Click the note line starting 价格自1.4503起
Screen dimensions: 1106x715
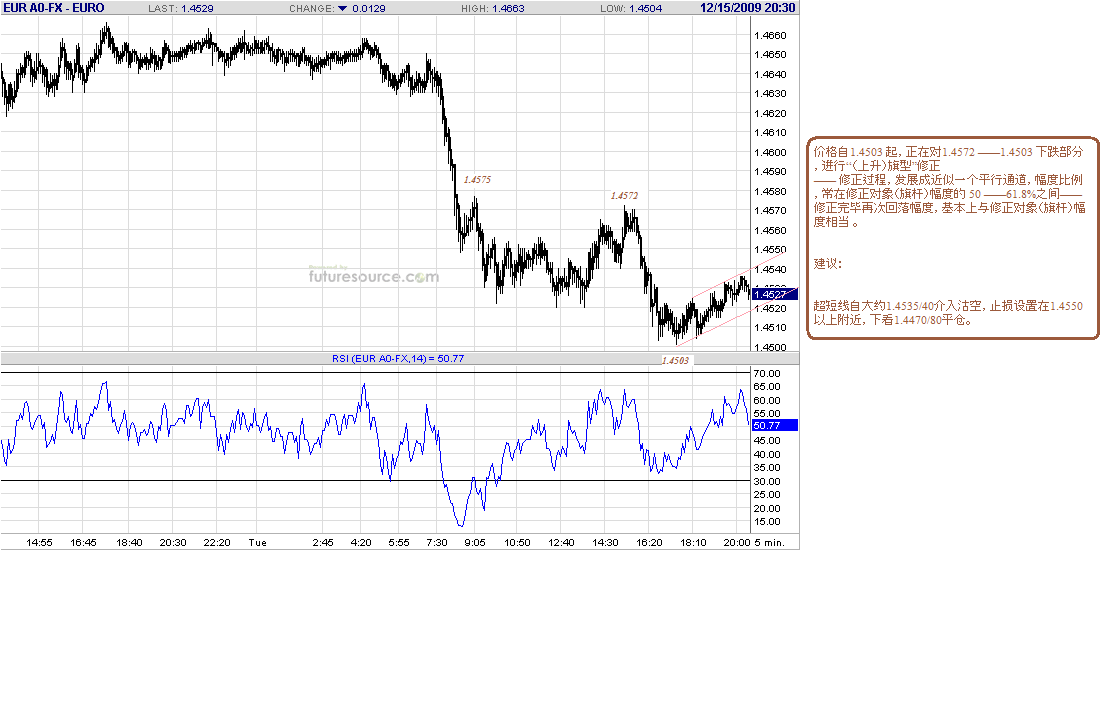948,152
